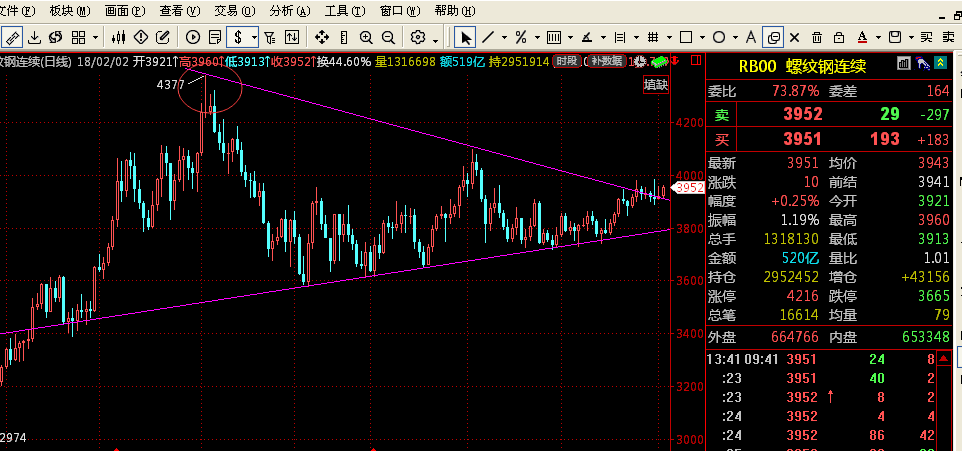Expand the percent tool dropdown arrow
The width and height of the screenshot is (962, 451).
coord(537,38)
